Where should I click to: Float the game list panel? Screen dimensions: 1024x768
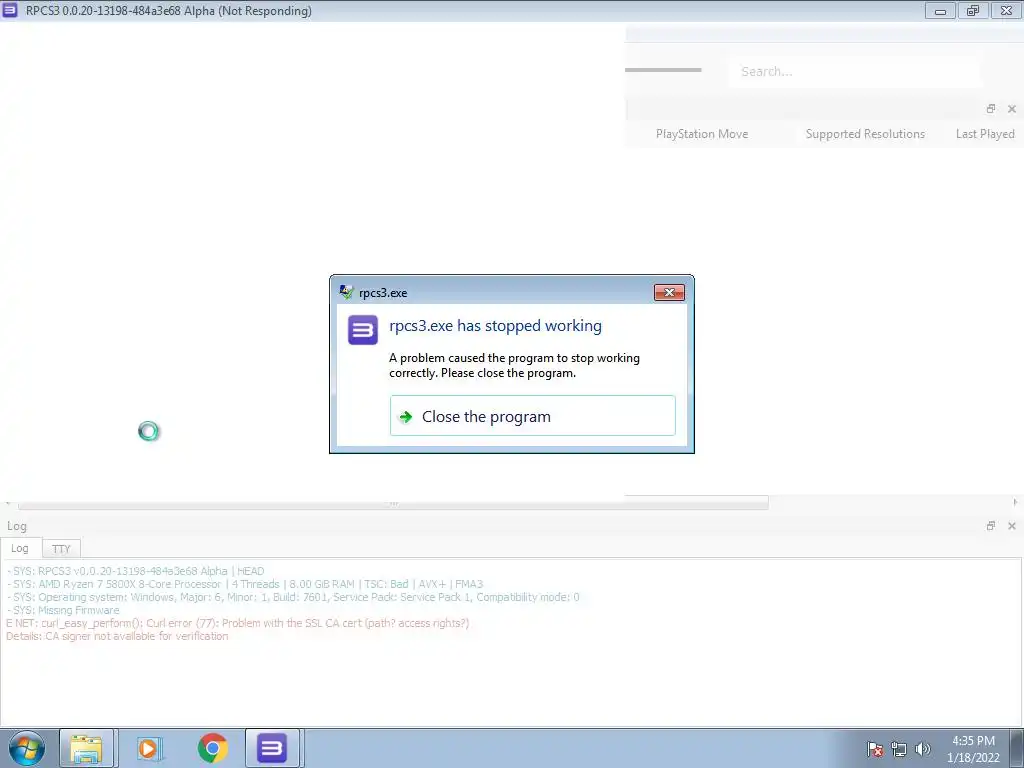991,108
